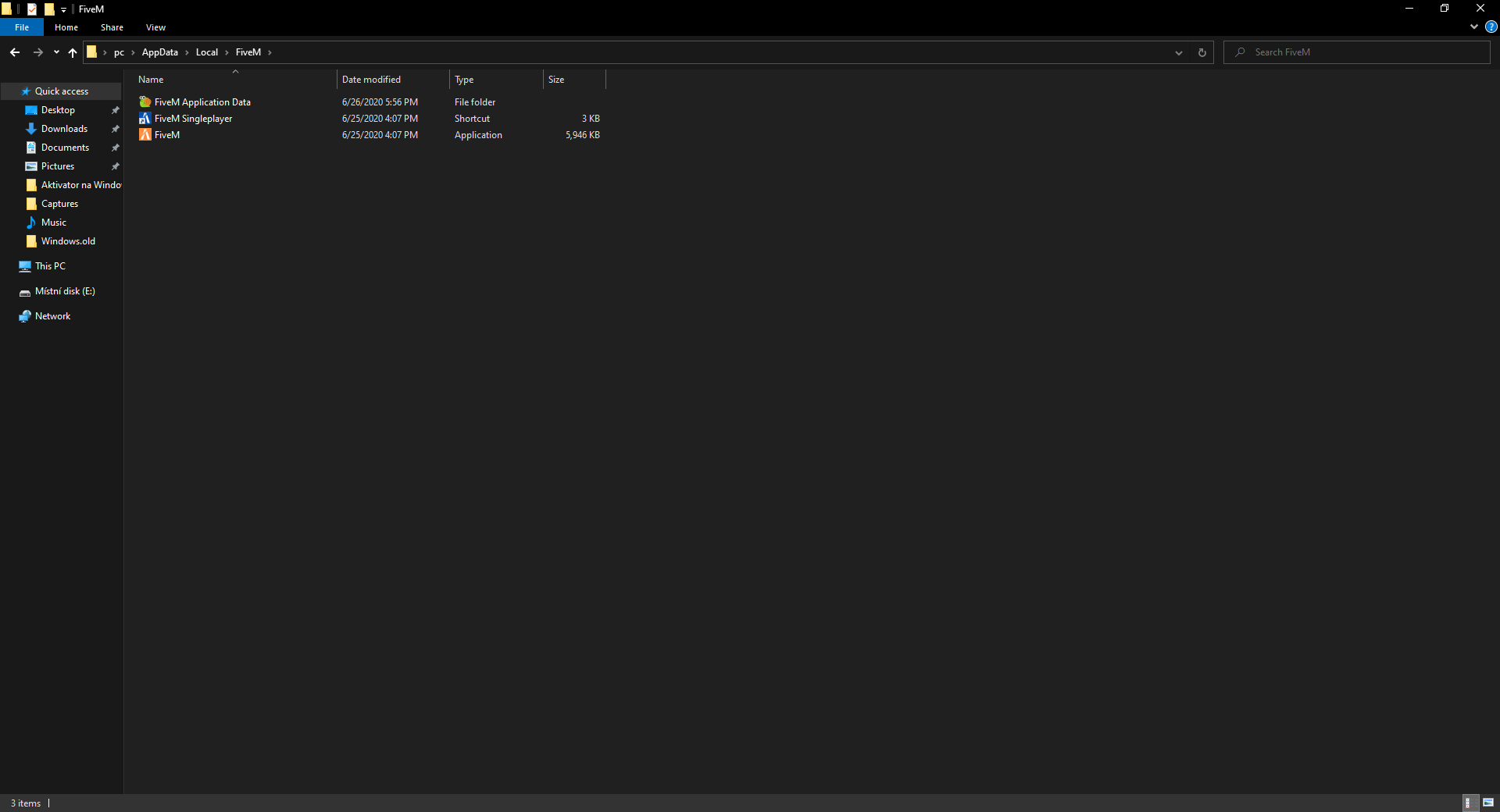Go back to the previous folder

coord(15,52)
